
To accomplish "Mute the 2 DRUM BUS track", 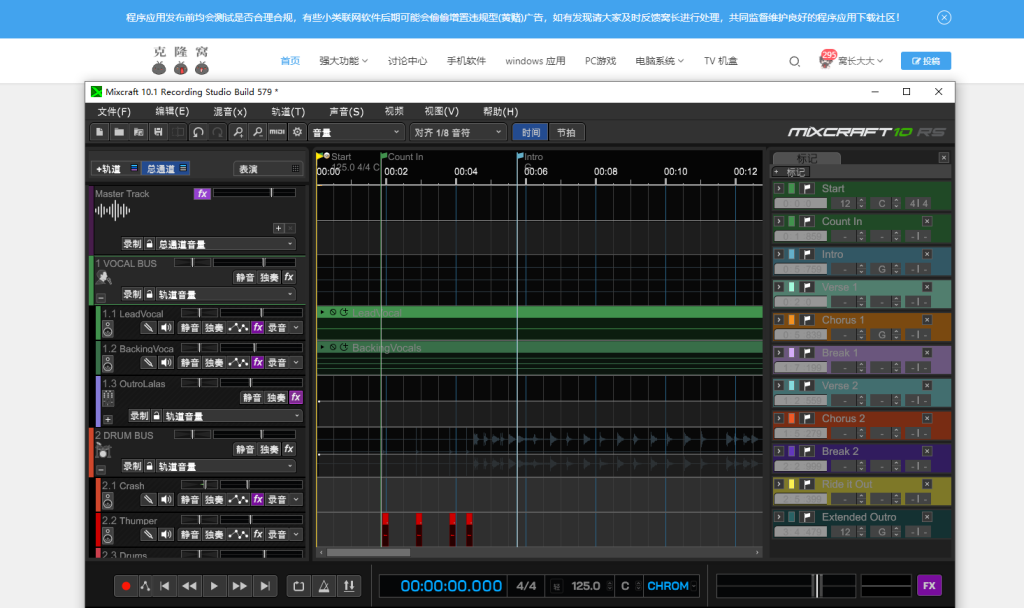I will 245,449.
